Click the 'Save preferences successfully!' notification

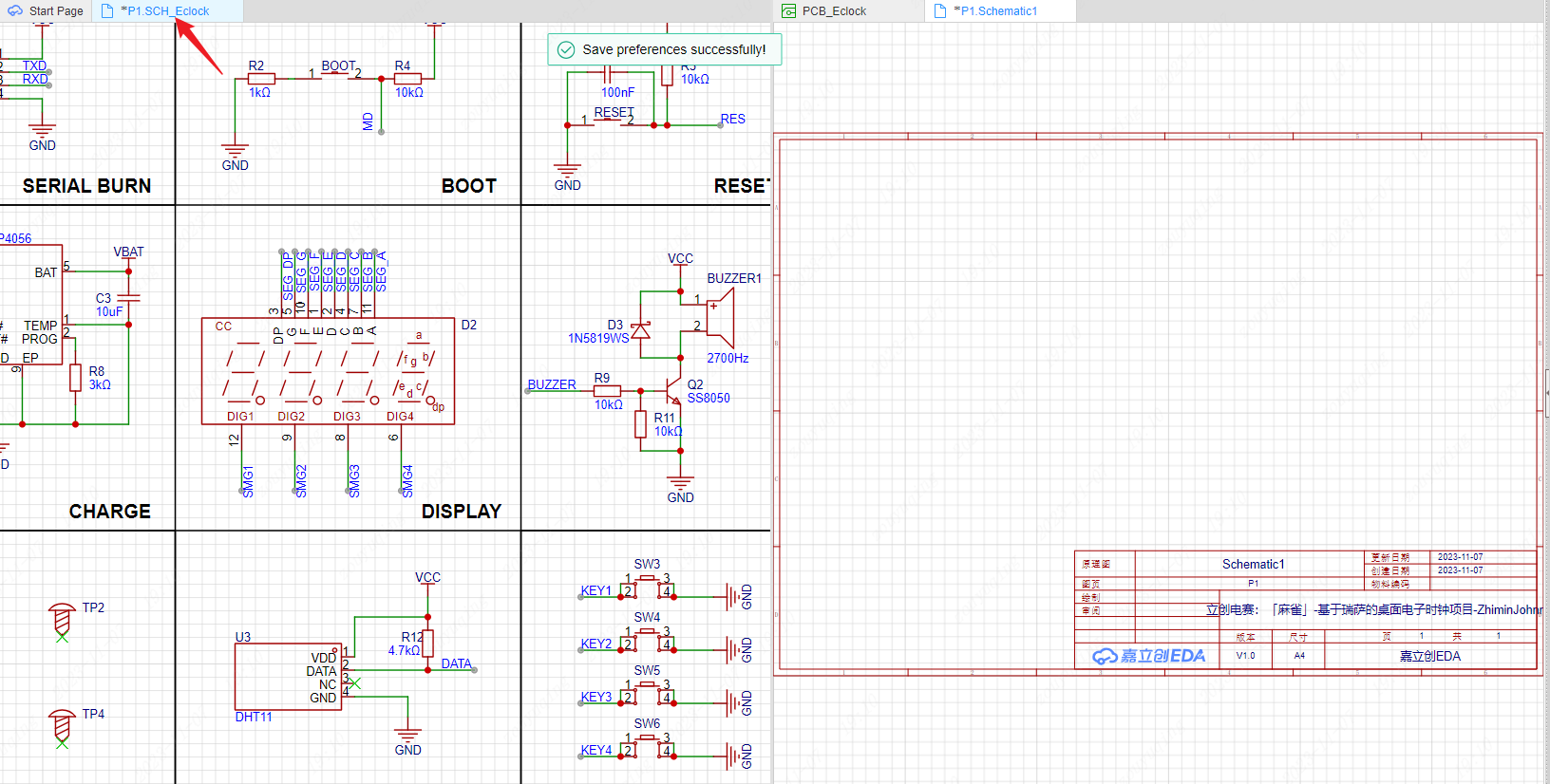665,49
